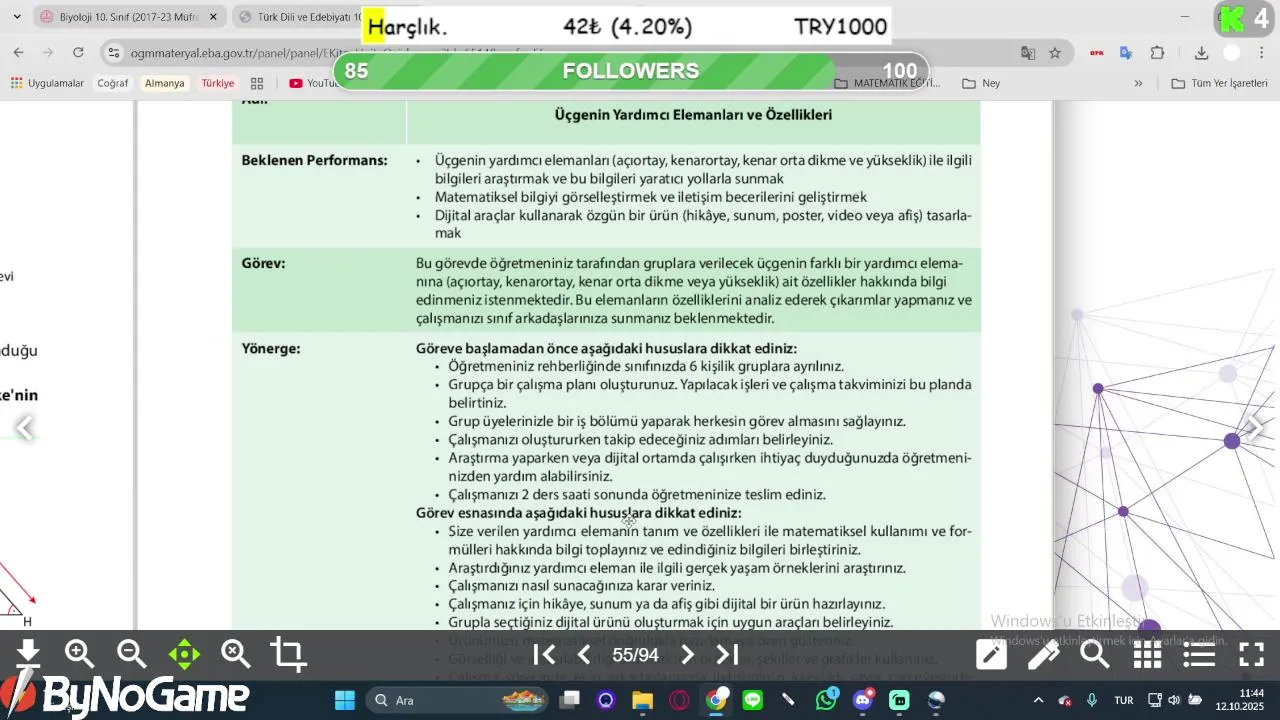
Task: Download the e-book with the download arrow icon
Action: [28, 654]
